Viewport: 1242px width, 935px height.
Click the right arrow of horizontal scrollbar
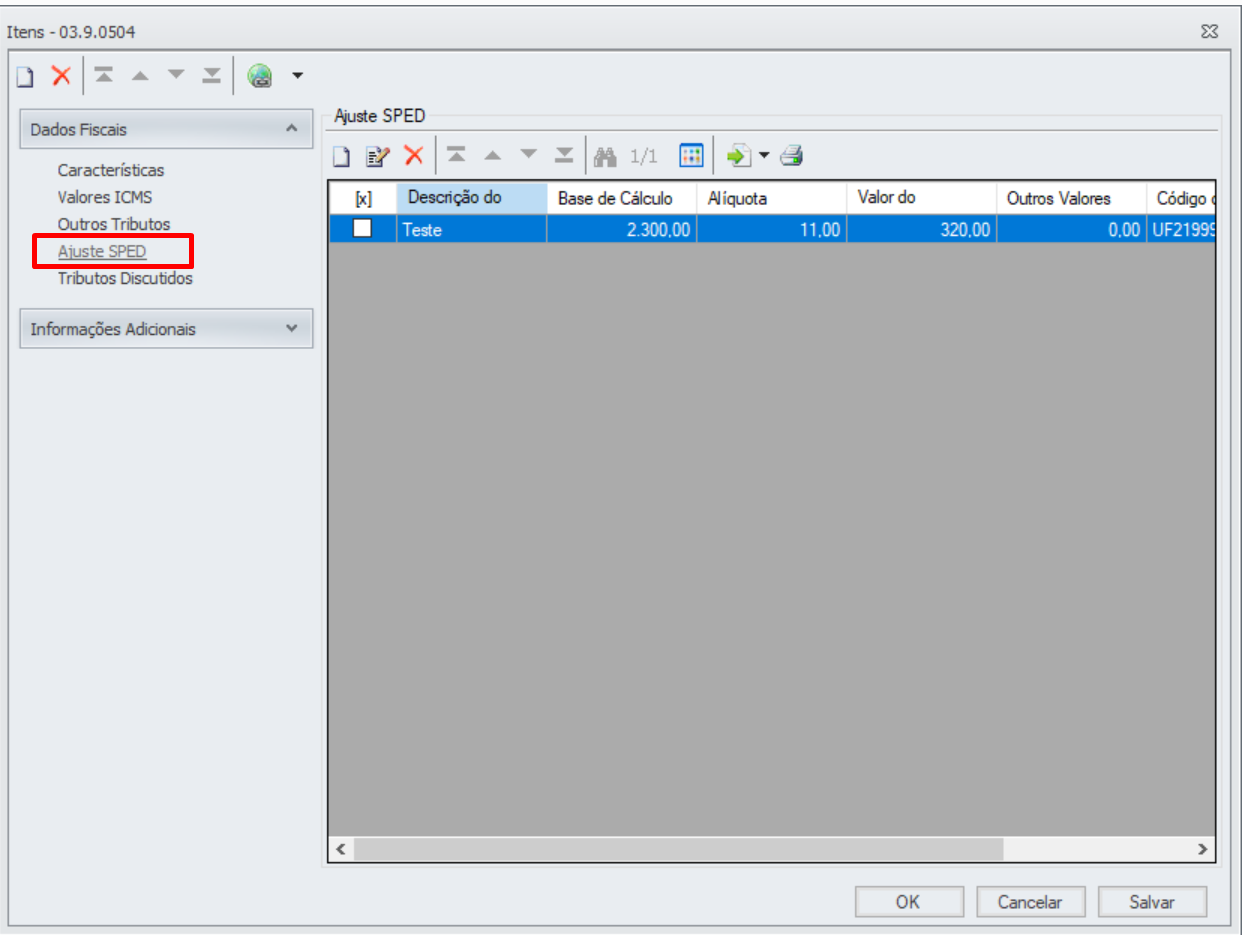pyautogui.click(x=1203, y=849)
